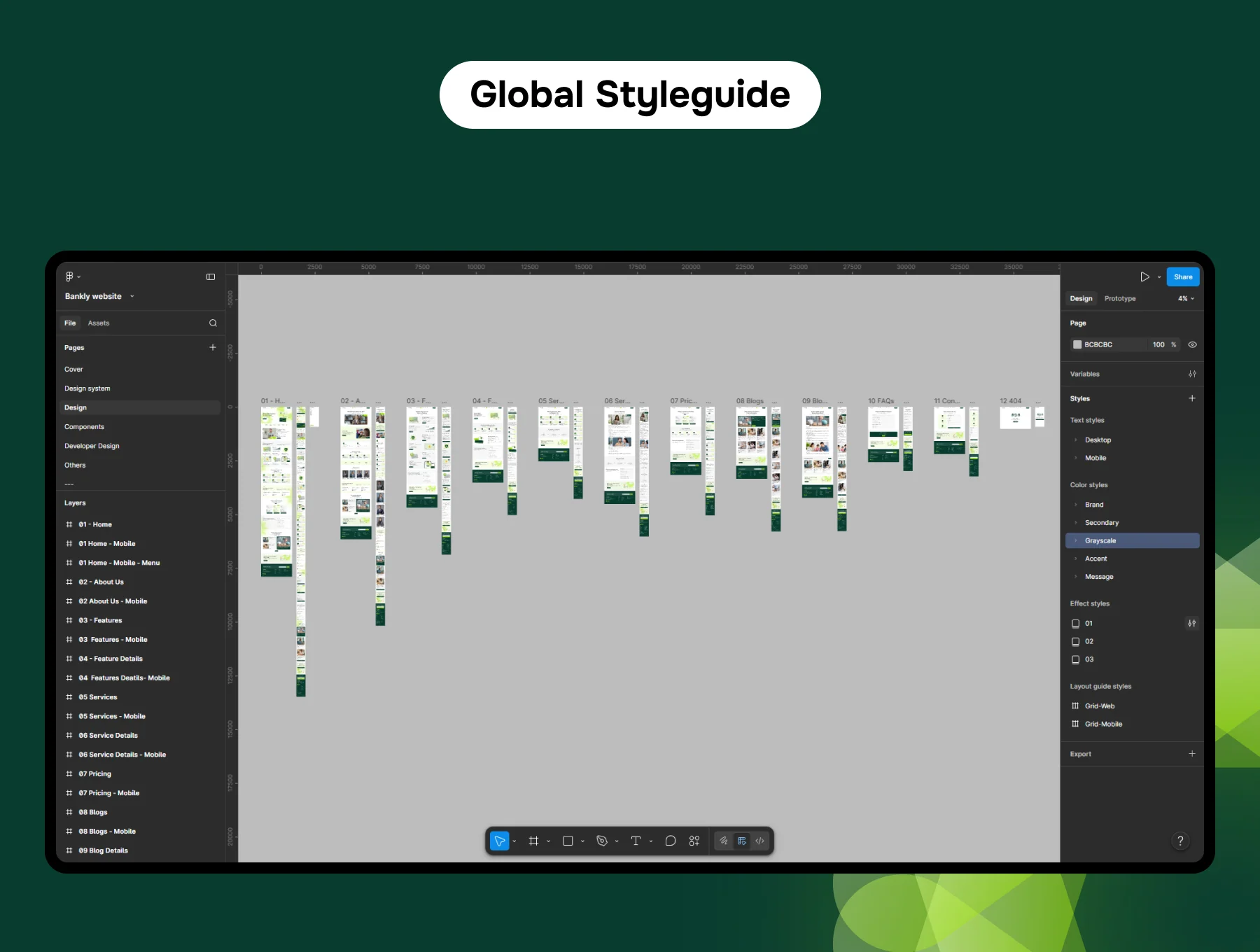Select the Comment tool
This screenshot has height=952, width=1260.
[x=670, y=841]
